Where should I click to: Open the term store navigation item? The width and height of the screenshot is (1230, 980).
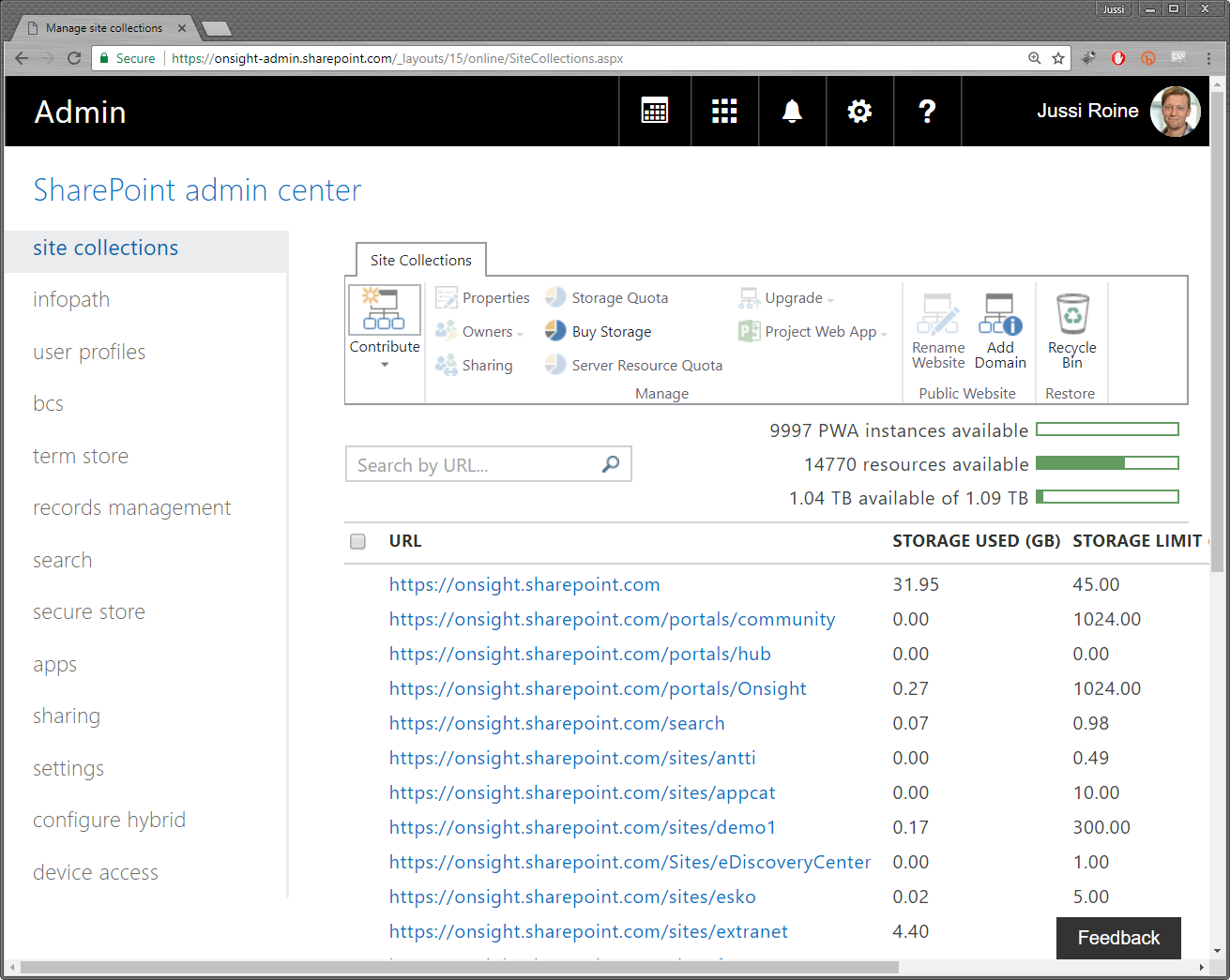tap(81, 456)
